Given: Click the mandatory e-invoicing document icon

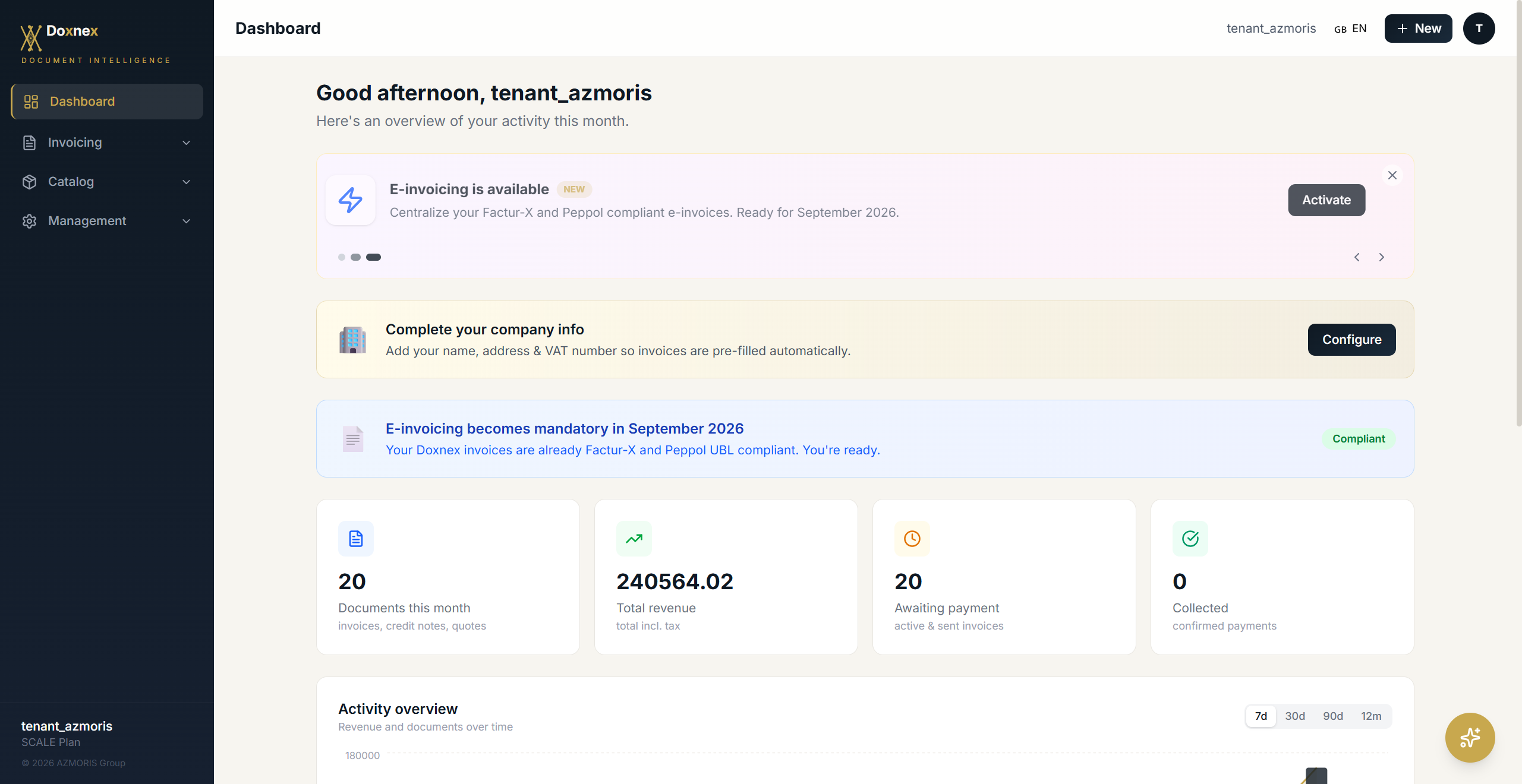Looking at the screenshot, I should coord(353,439).
